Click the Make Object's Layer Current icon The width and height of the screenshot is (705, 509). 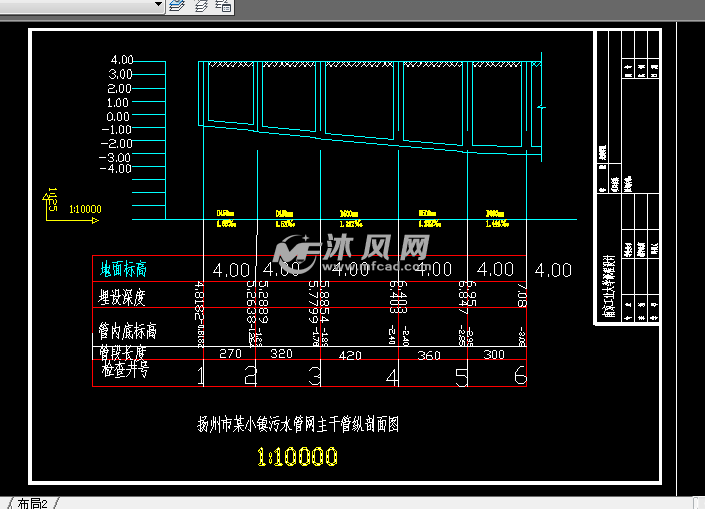[x=177, y=6]
